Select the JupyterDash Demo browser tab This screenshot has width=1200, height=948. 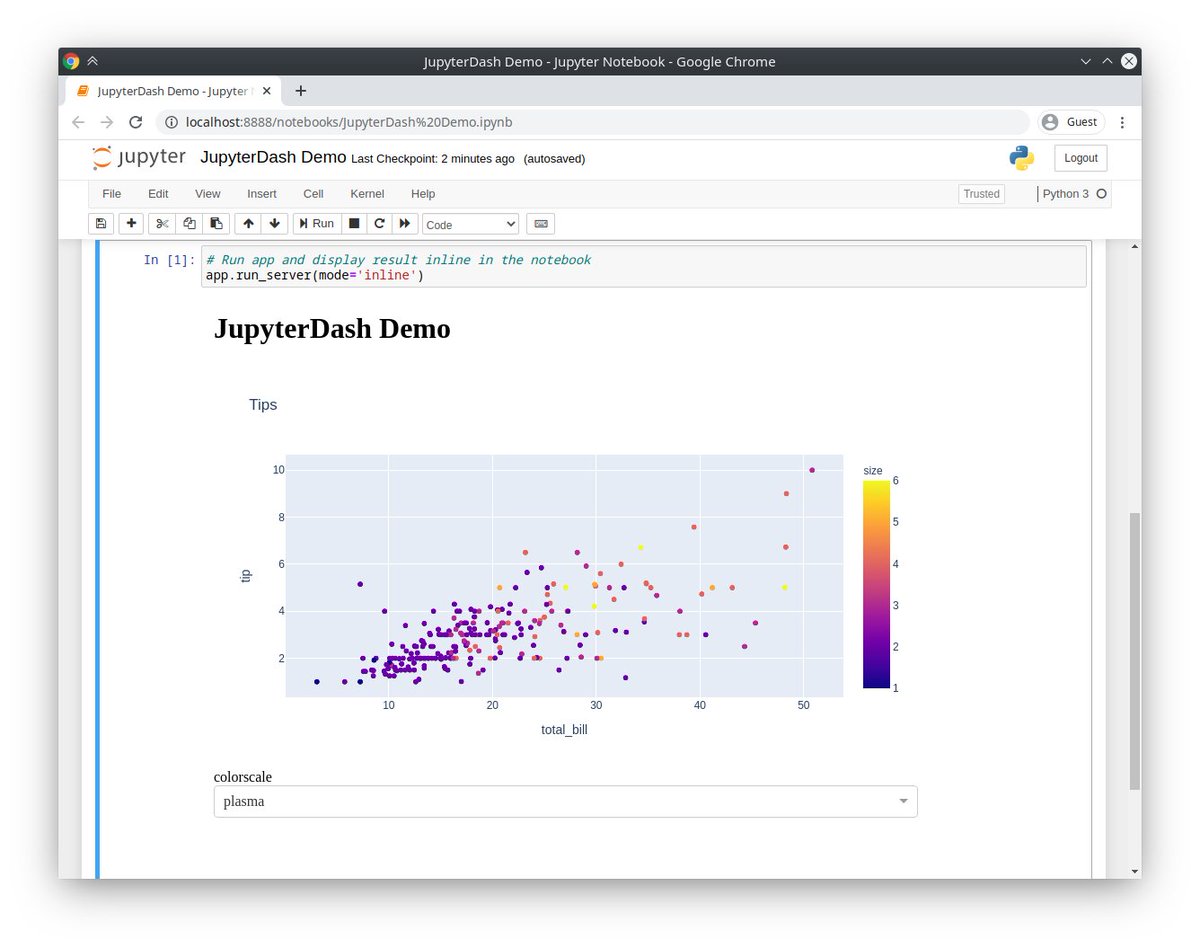[170, 90]
